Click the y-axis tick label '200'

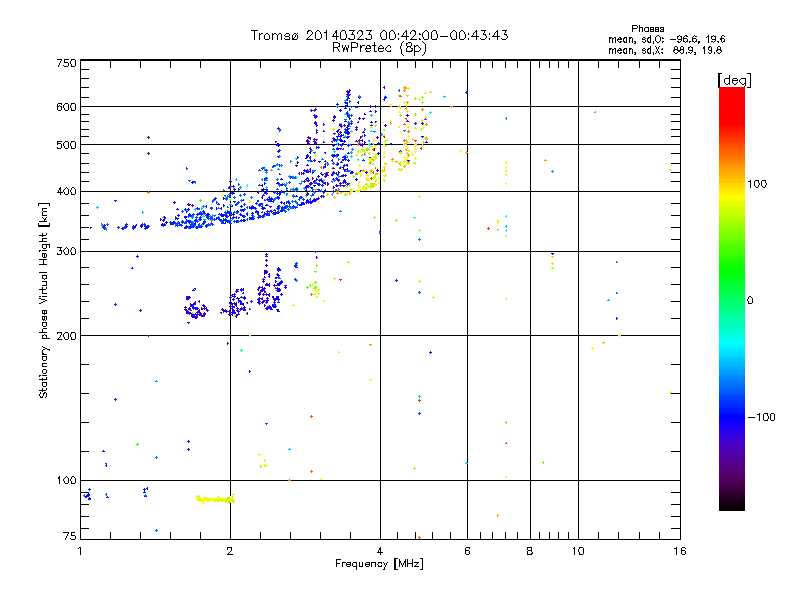(x=66, y=336)
